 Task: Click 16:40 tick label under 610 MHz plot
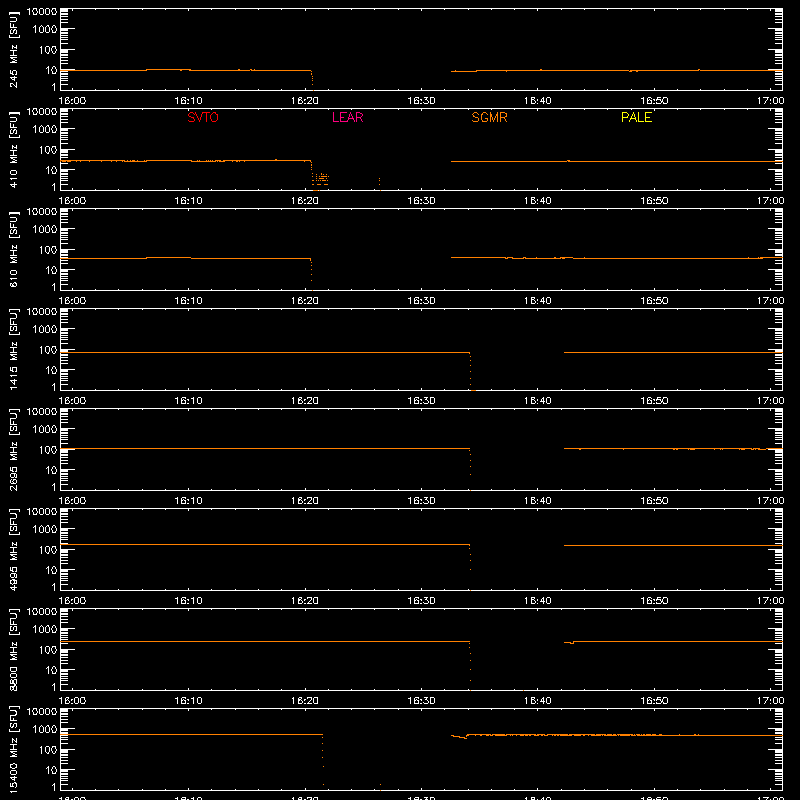tap(538, 301)
